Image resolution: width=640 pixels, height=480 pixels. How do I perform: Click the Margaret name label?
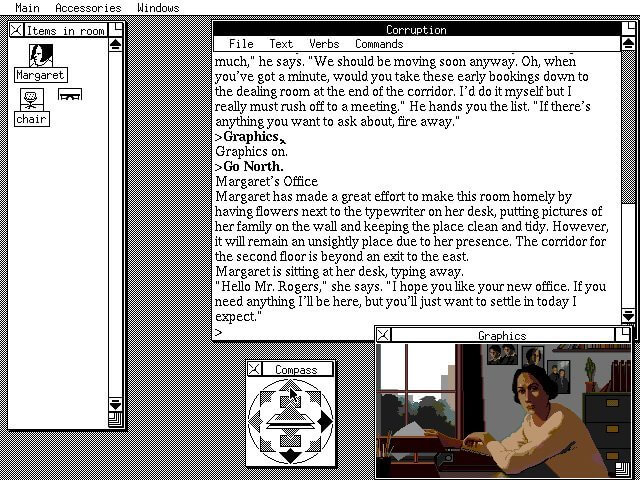click(x=40, y=75)
